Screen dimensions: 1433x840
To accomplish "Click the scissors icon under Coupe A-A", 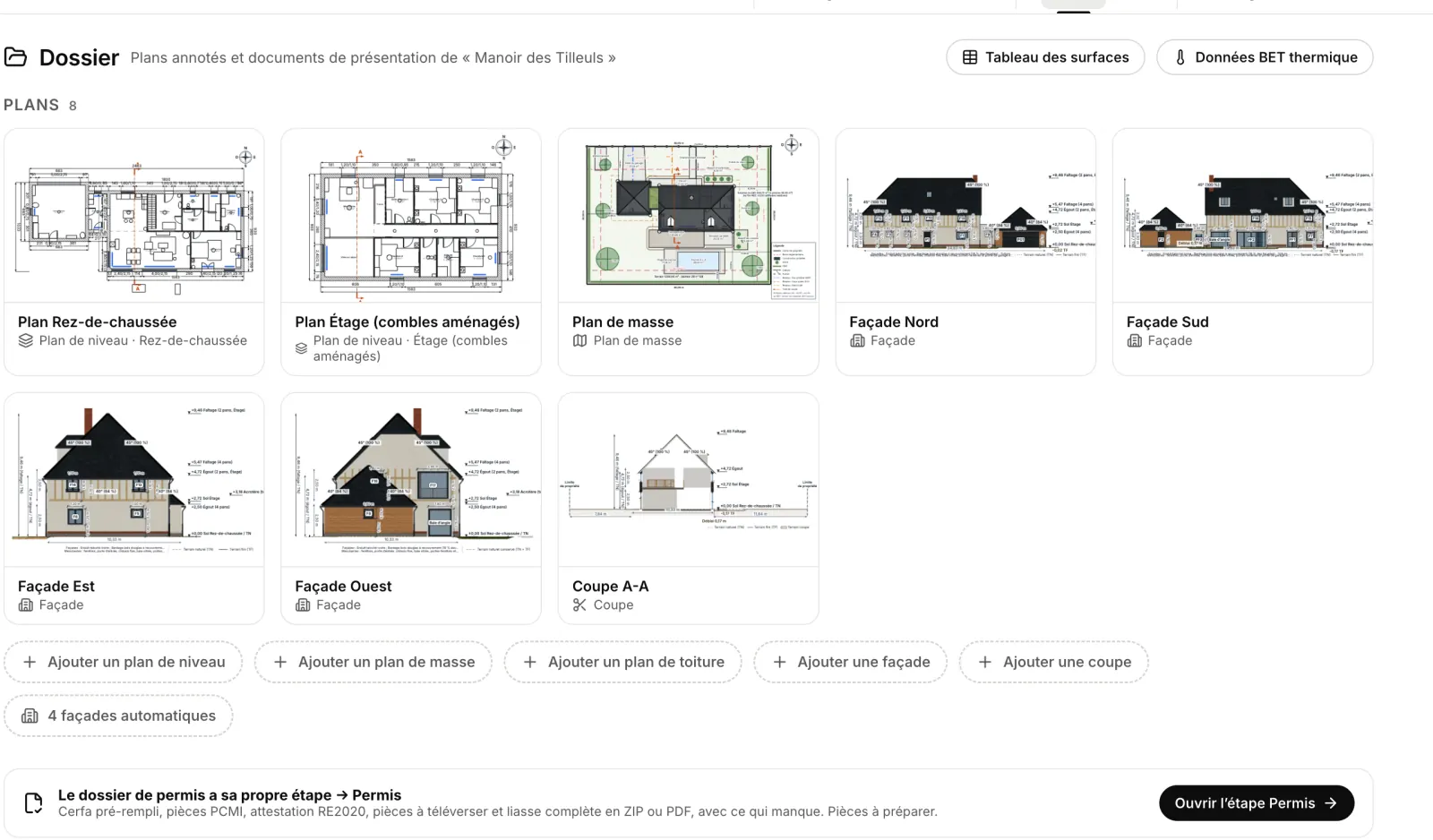I will (x=580, y=604).
